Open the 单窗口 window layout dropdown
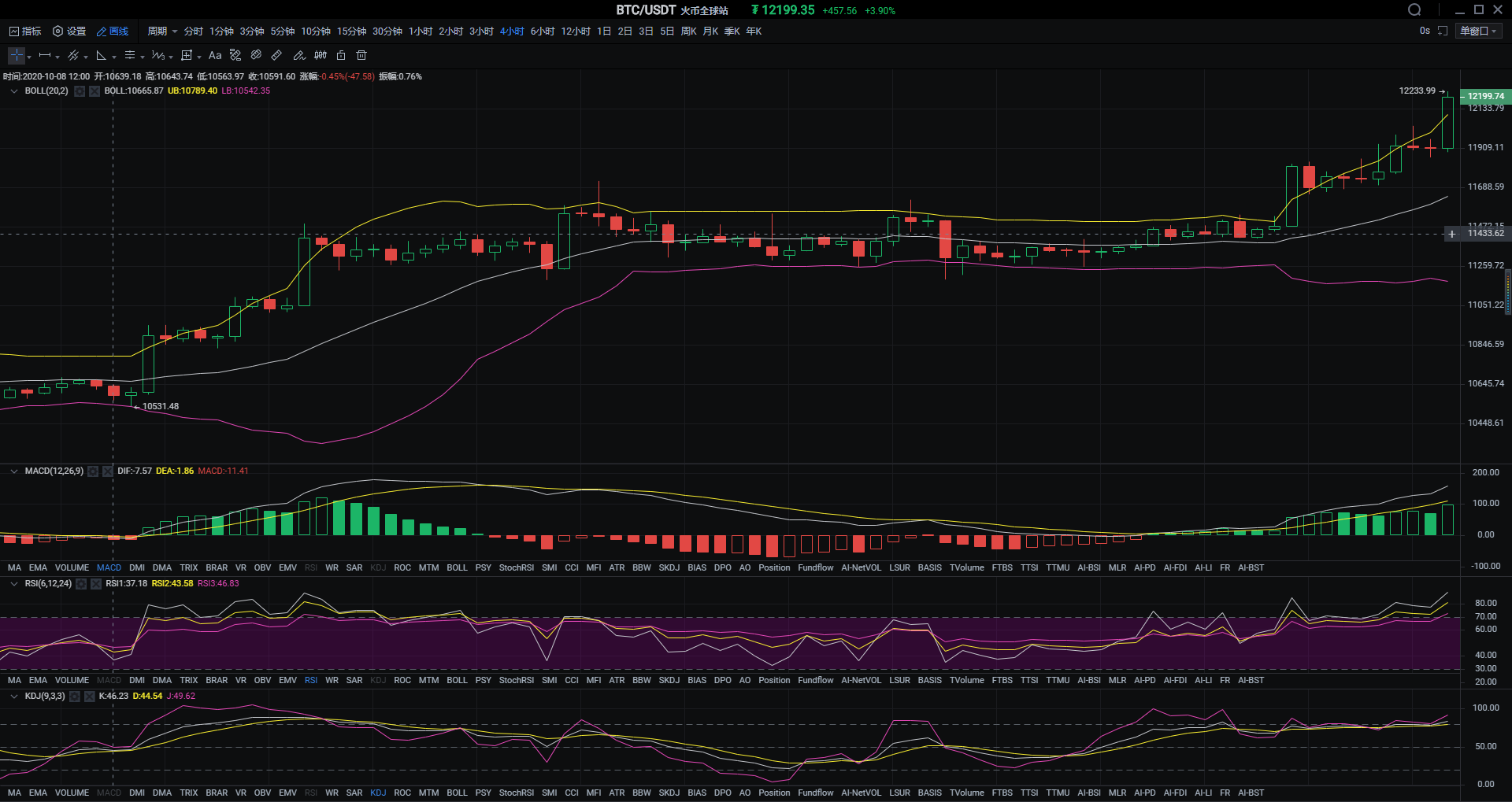1512x802 pixels. coord(1479,31)
